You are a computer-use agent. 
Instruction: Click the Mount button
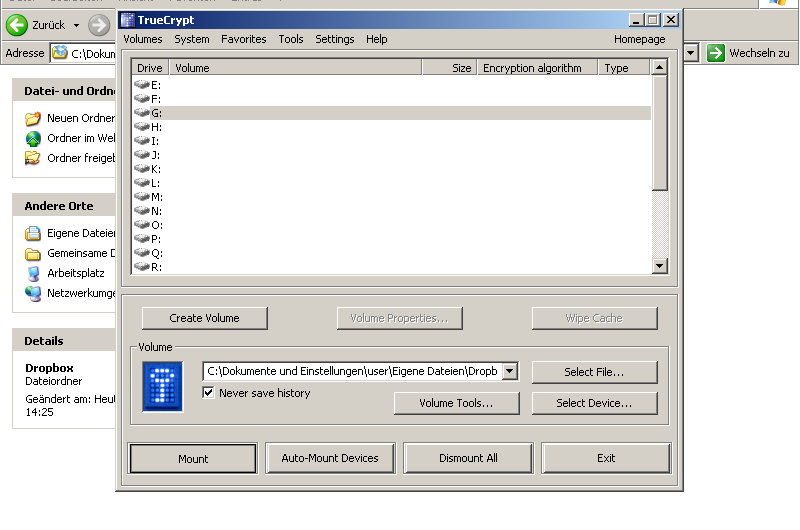point(193,459)
